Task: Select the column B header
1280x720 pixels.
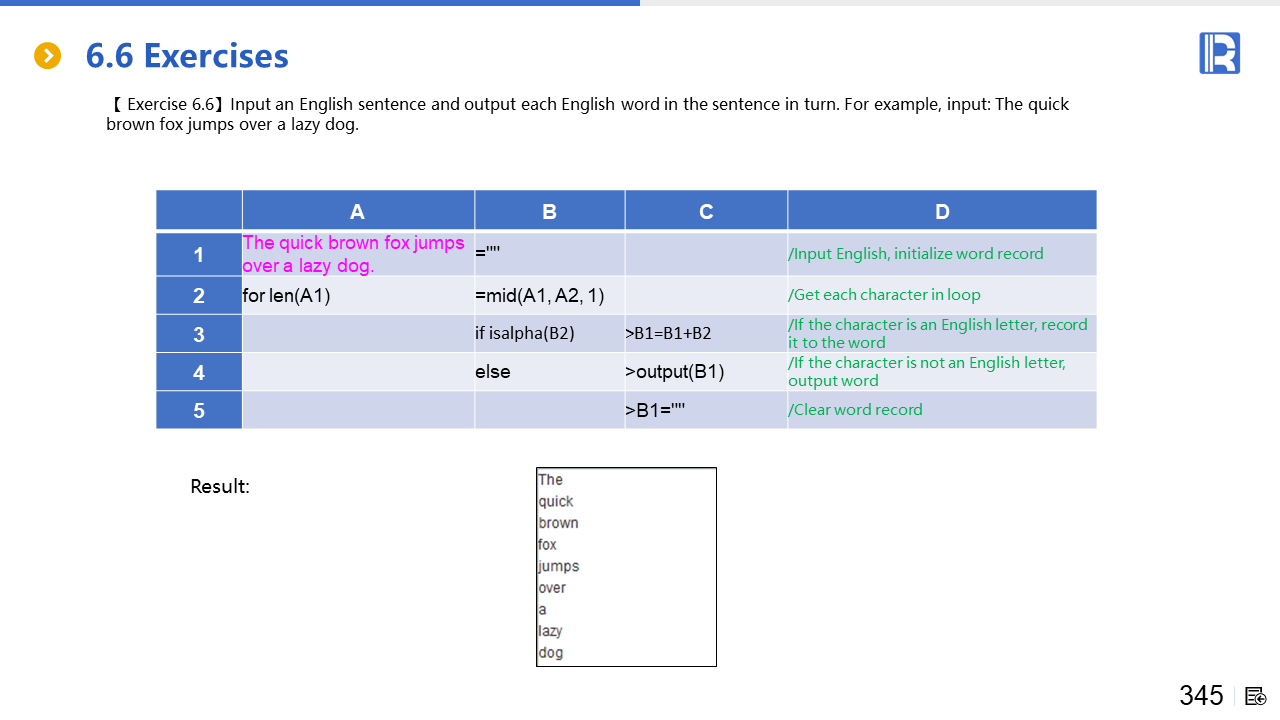Action: click(x=549, y=211)
